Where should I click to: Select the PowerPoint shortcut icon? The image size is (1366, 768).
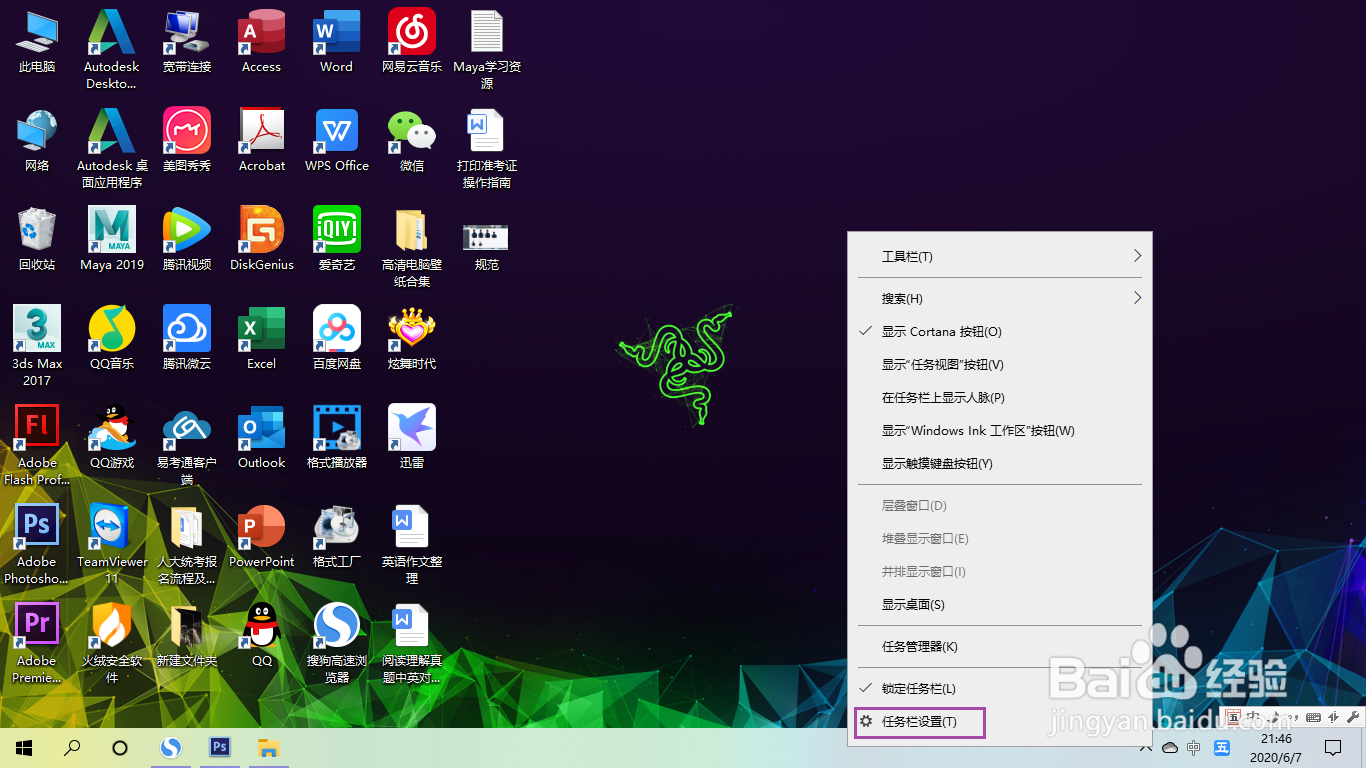[262, 537]
